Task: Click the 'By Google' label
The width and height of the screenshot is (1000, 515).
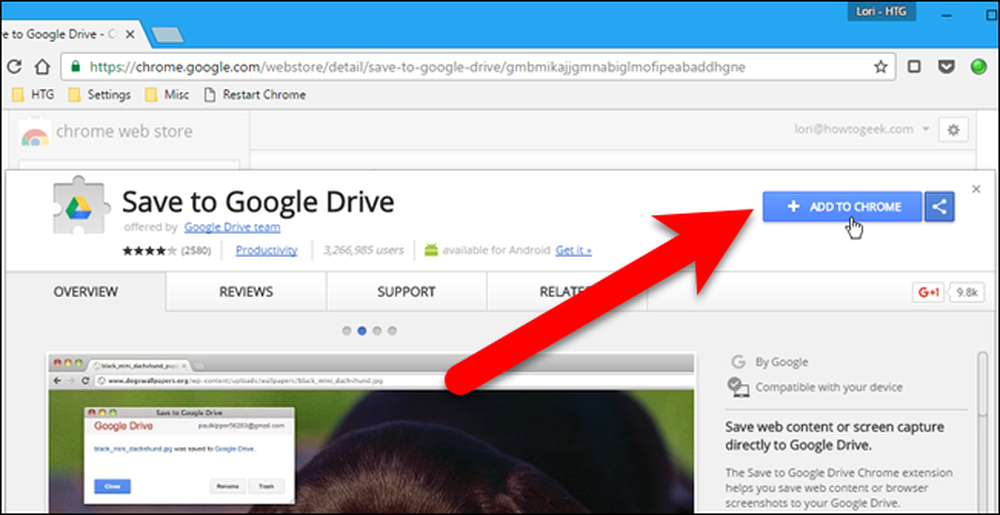Action: pyautogui.click(x=782, y=362)
